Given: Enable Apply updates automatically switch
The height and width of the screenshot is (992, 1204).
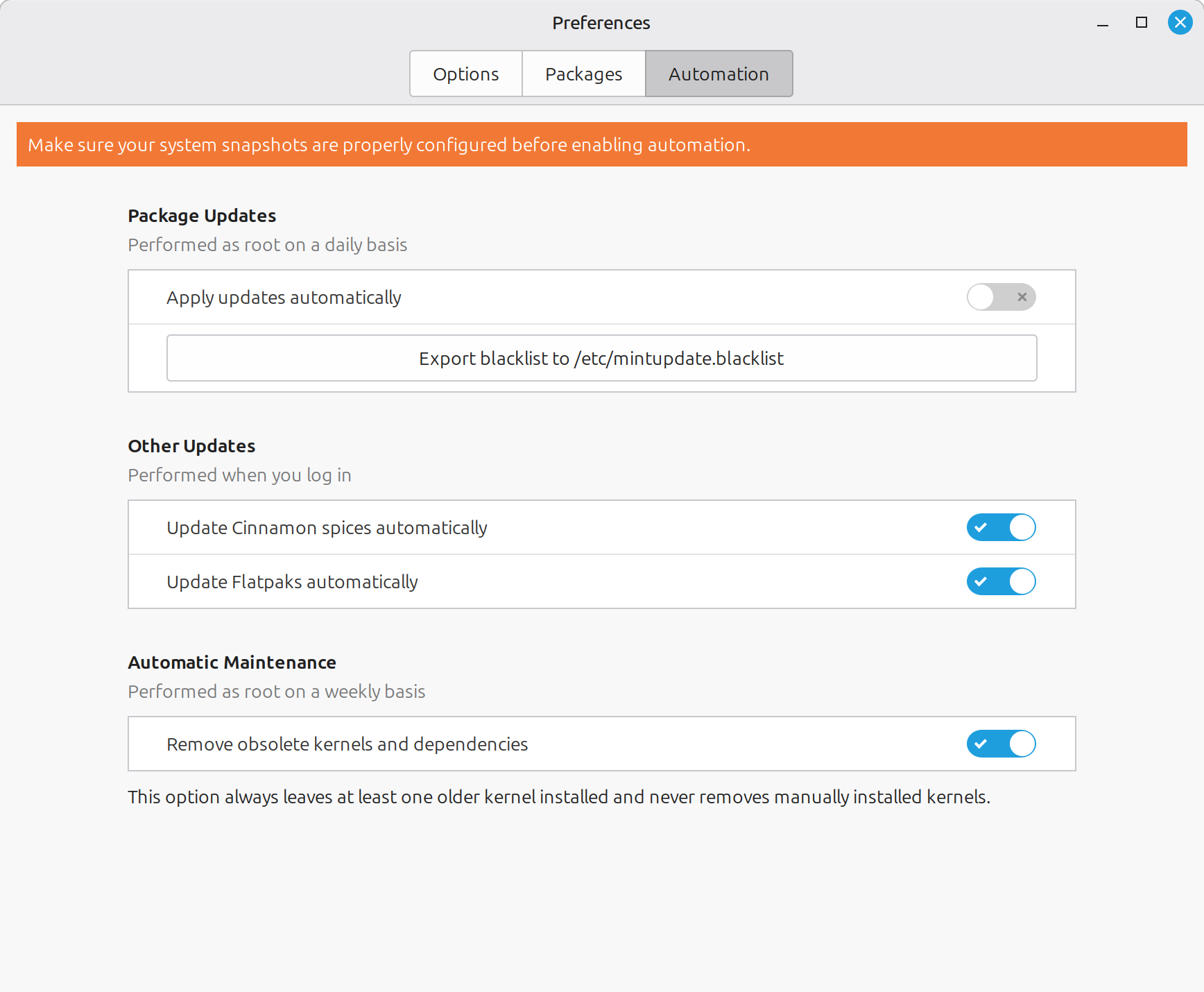Looking at the screenshot, I should click(x=1001, y=297).
